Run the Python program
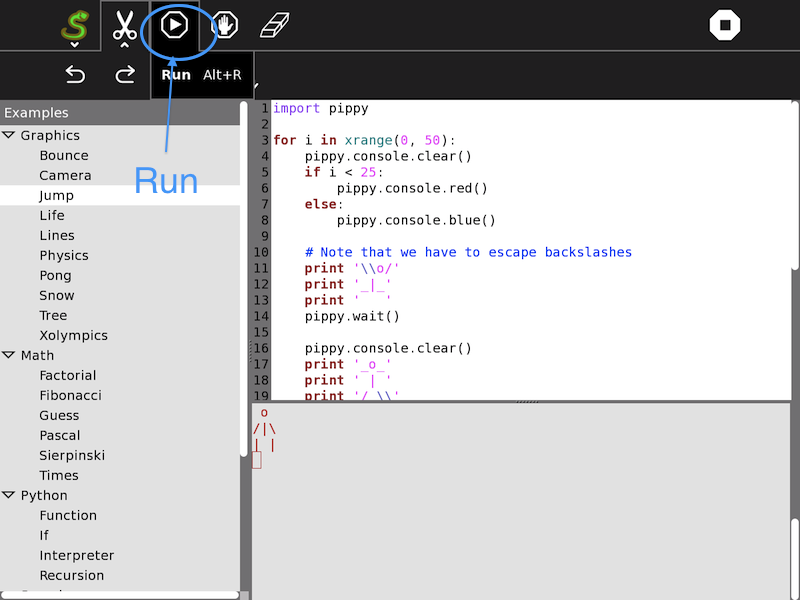This screenshot has width=800, height=600. 175,25
